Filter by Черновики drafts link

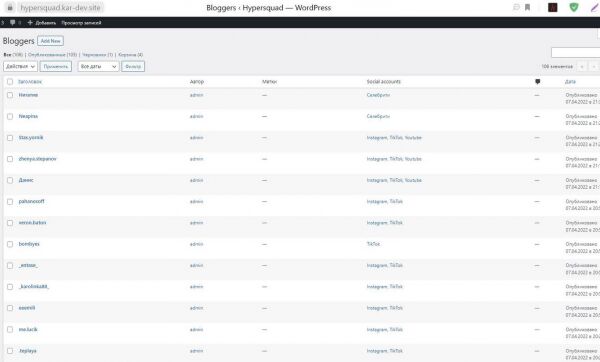98,55
